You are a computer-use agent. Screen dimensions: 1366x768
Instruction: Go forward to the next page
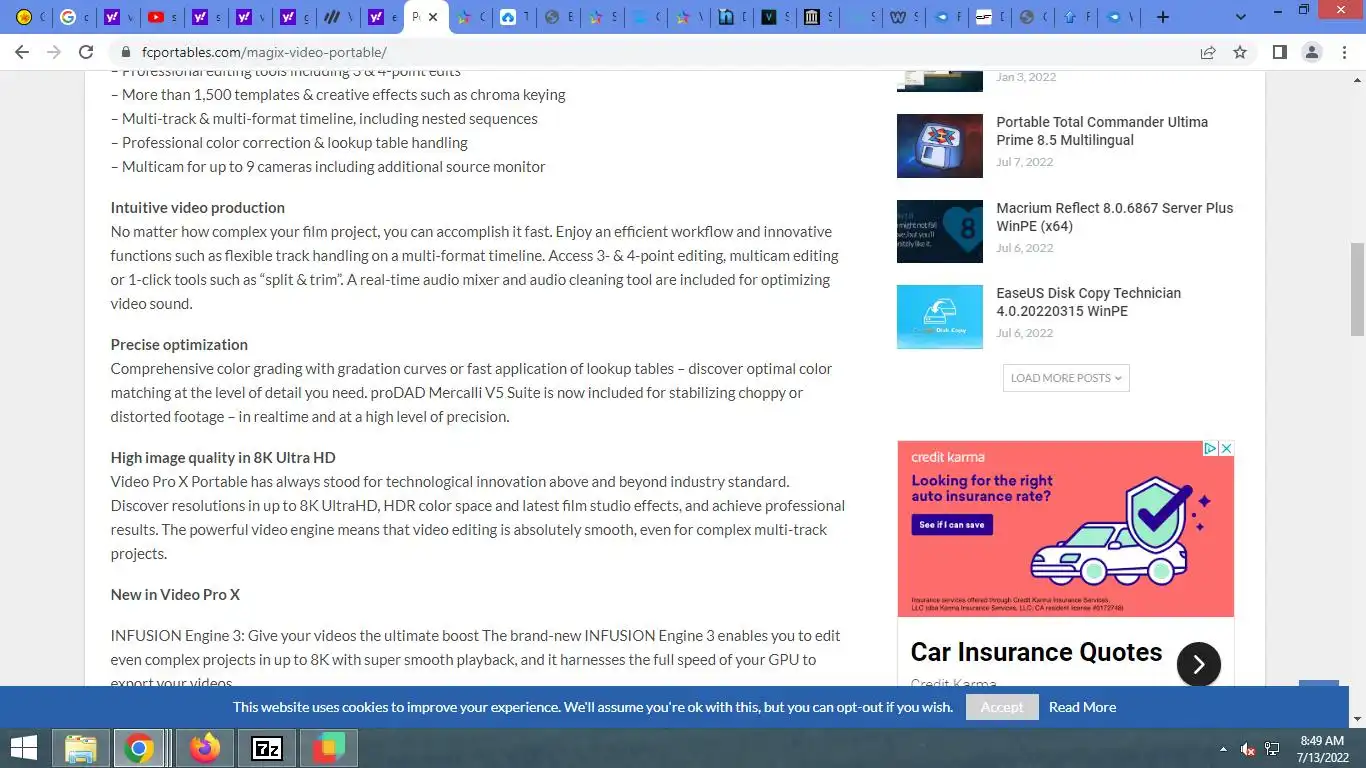[x=53, y=52]
